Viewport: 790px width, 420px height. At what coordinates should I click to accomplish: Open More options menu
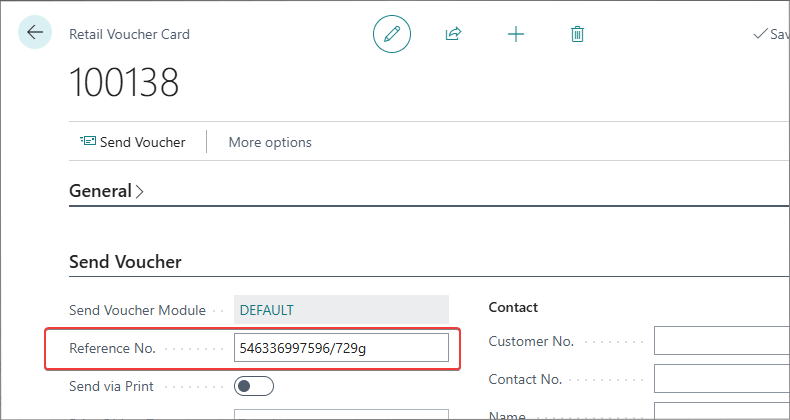pyautogui.click(x=270, y=142)
